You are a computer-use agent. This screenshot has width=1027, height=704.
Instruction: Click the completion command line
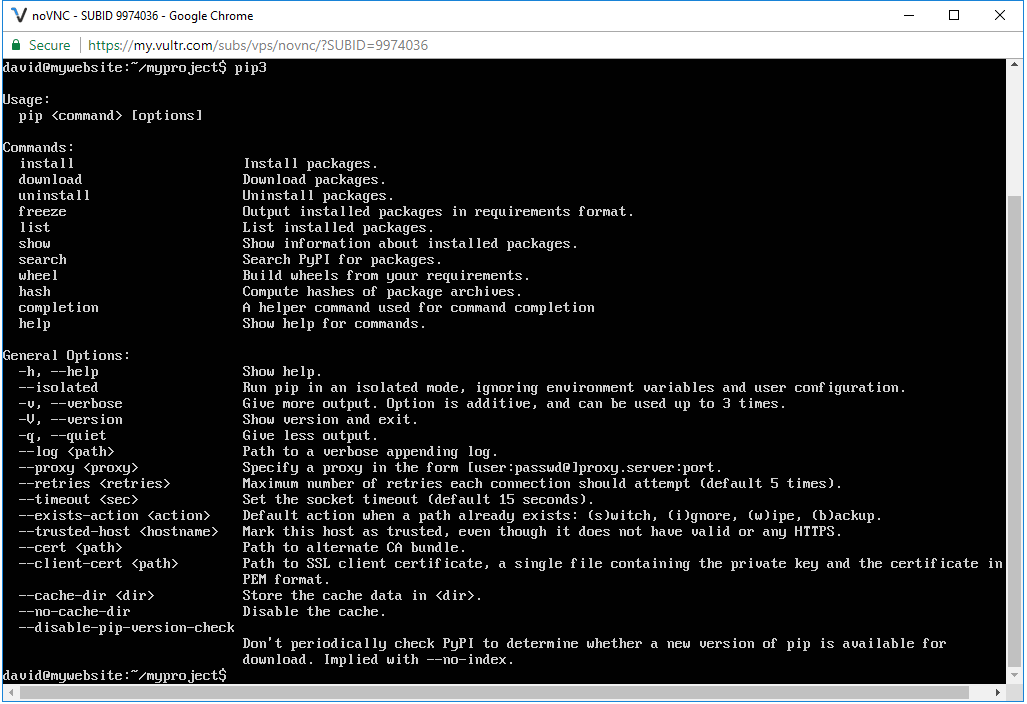(58, 307)
